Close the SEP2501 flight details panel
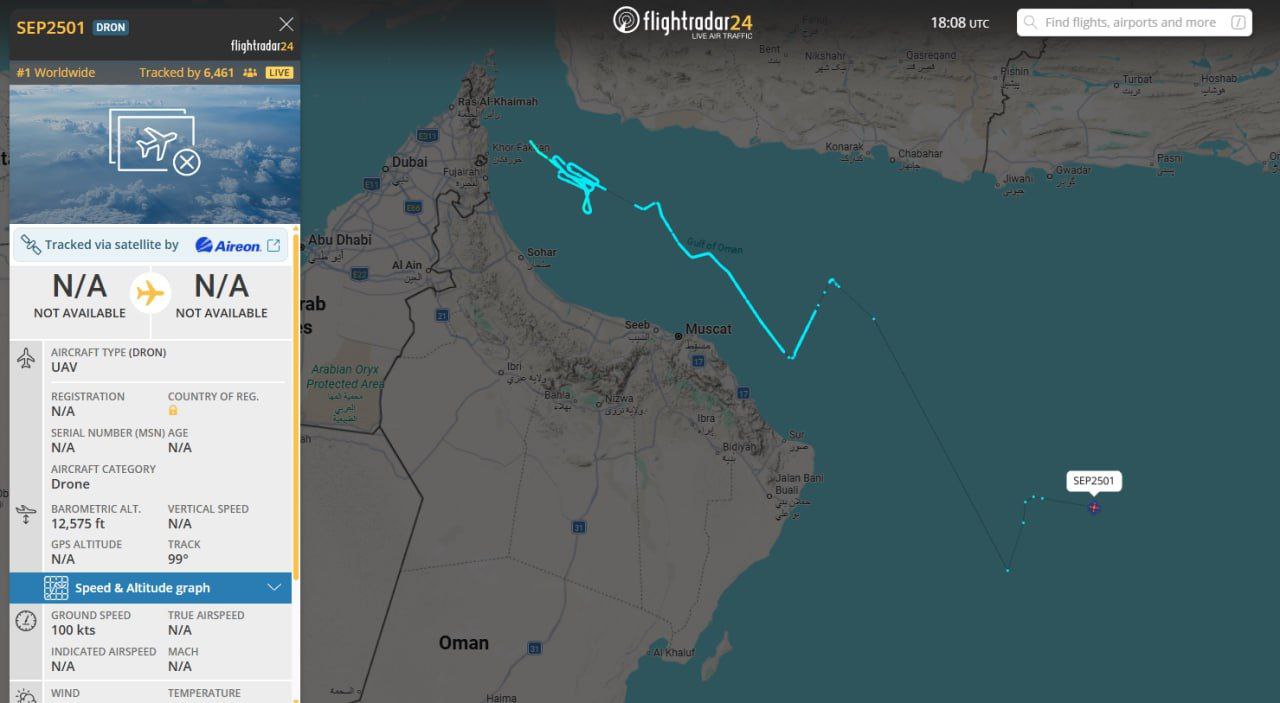The width and height of the screenshot is (1280, 703). click(x=286, y=25)
